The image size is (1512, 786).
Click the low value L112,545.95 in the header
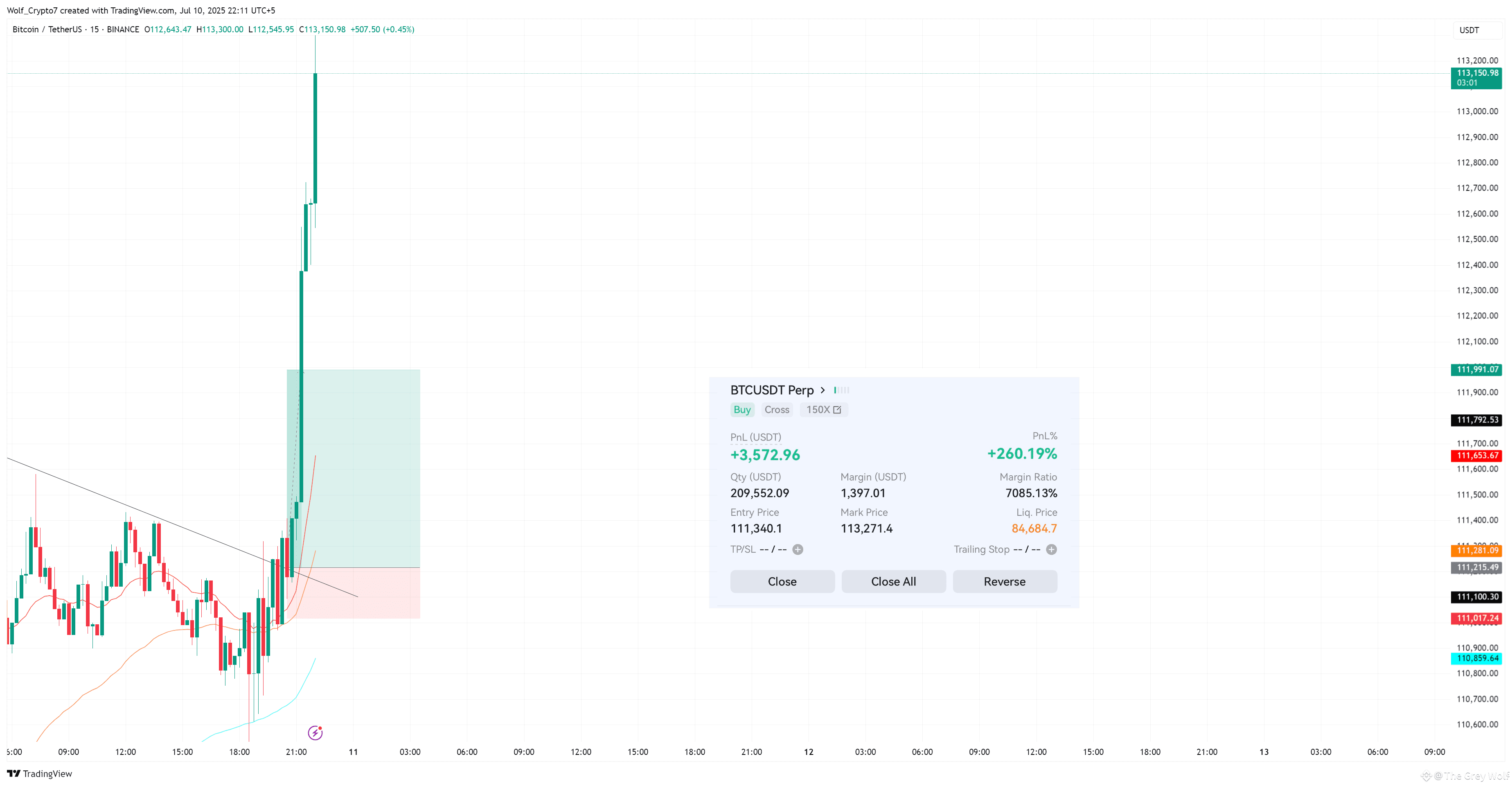(x=271, y=29)
